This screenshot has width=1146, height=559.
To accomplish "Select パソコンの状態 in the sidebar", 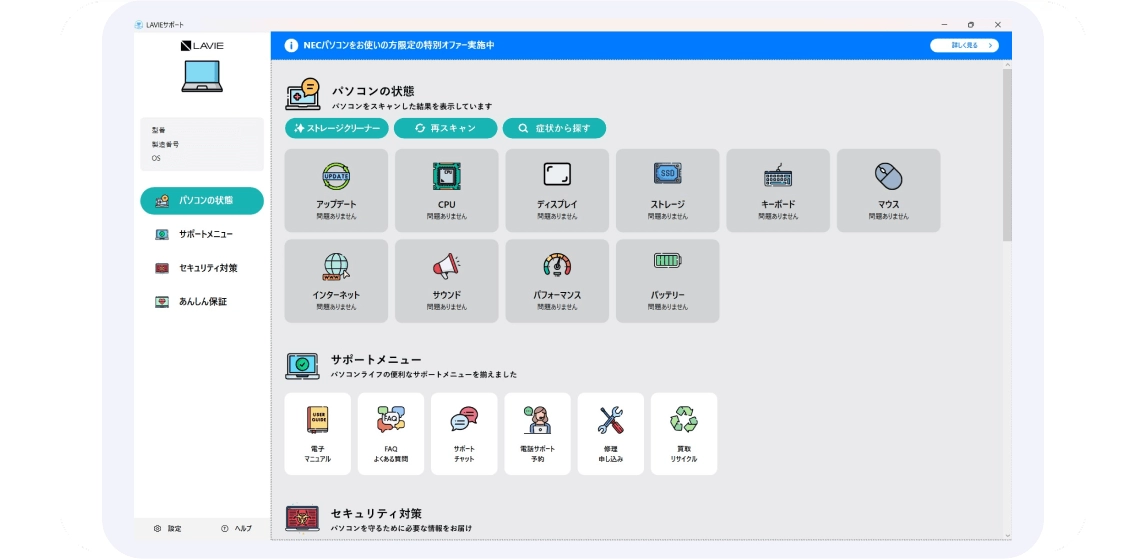I will tap(202, 200).
